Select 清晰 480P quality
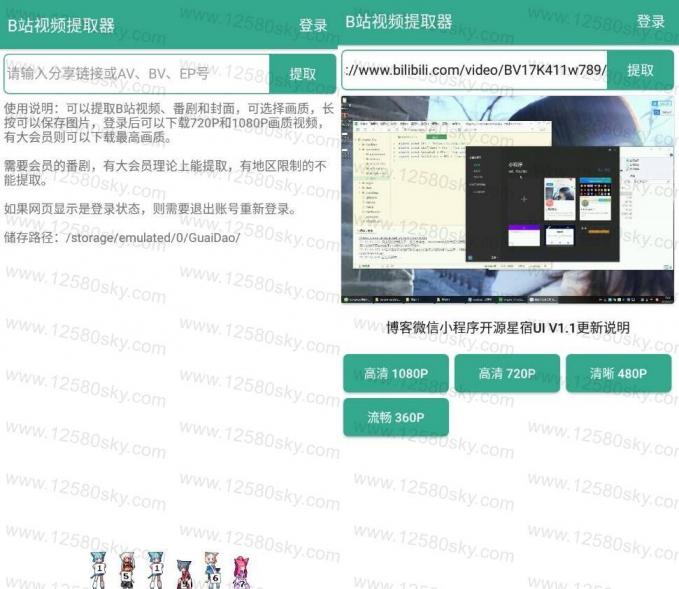Viewport: 679px width, 589px height. pyautogui.click(x=618, y=373)
